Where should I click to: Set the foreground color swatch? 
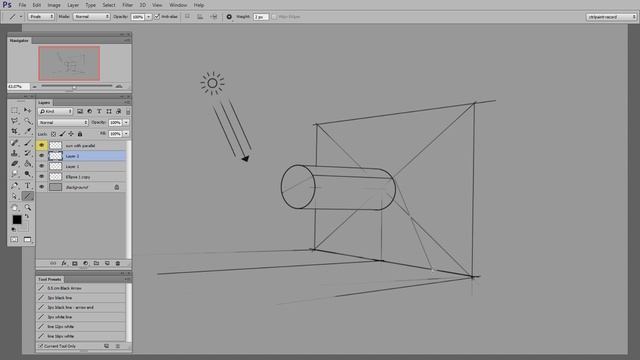tap(17, 220)
